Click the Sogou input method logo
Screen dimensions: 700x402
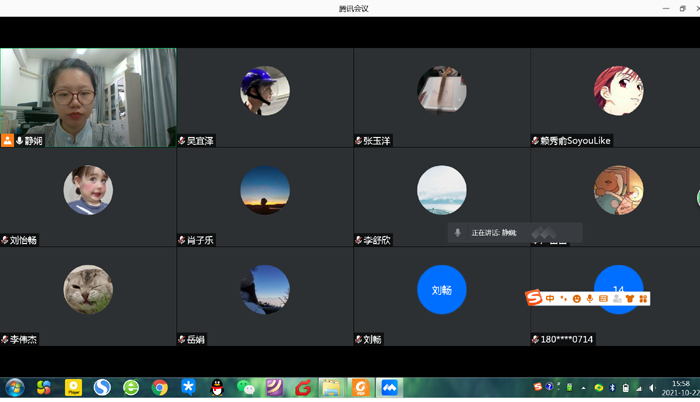(x=534, y=298)
